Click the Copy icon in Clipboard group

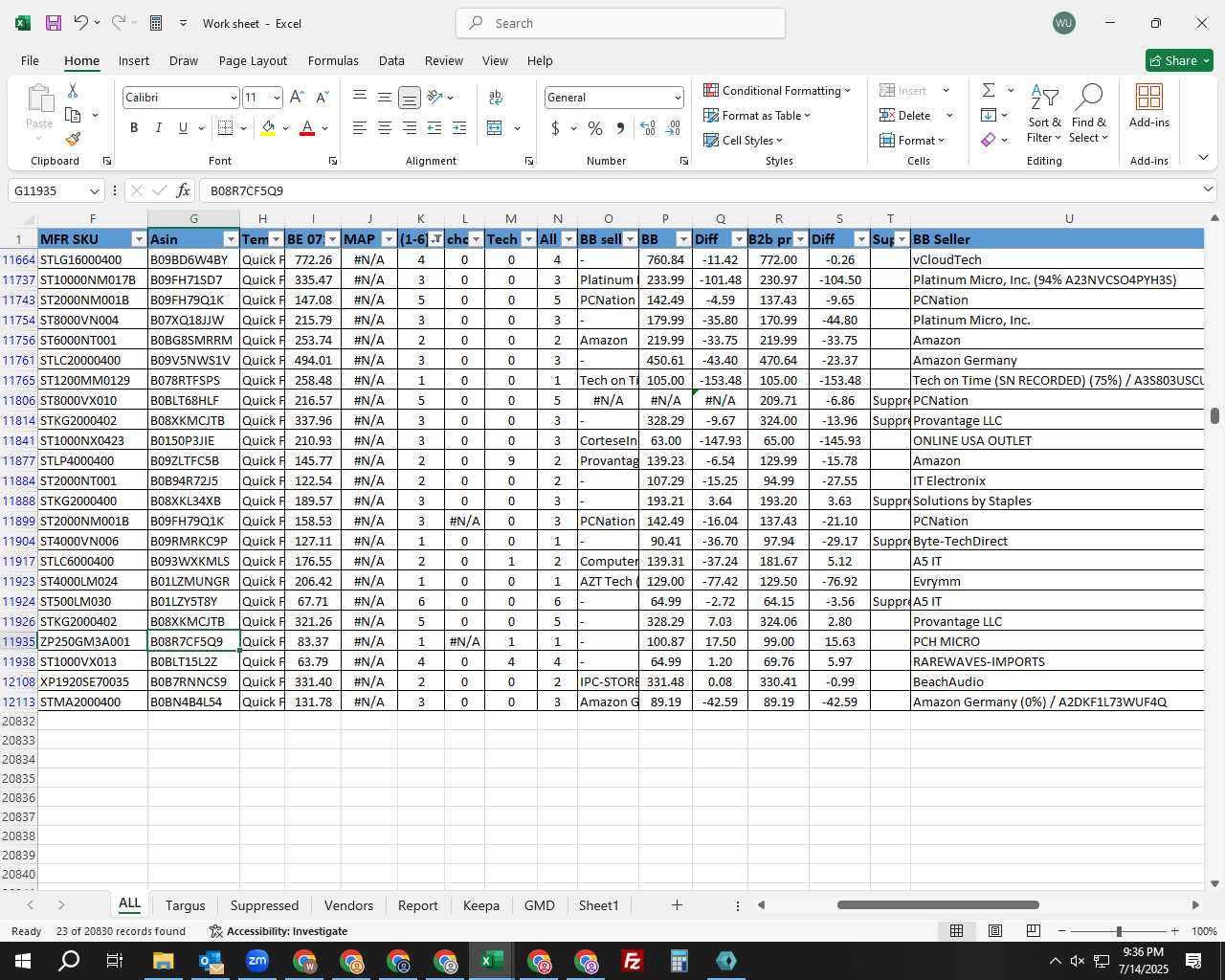tap(73, 115)
